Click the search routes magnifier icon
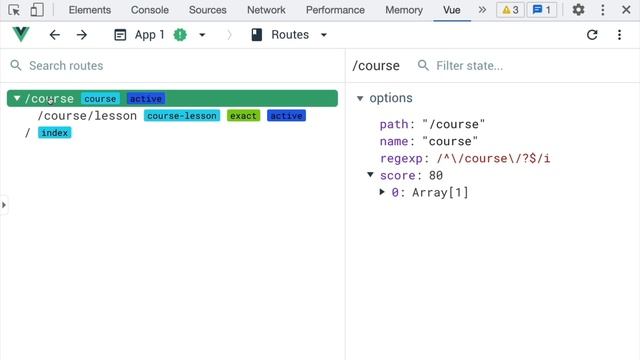This screenshot has height=360, width=640. (x=16, y=65)
